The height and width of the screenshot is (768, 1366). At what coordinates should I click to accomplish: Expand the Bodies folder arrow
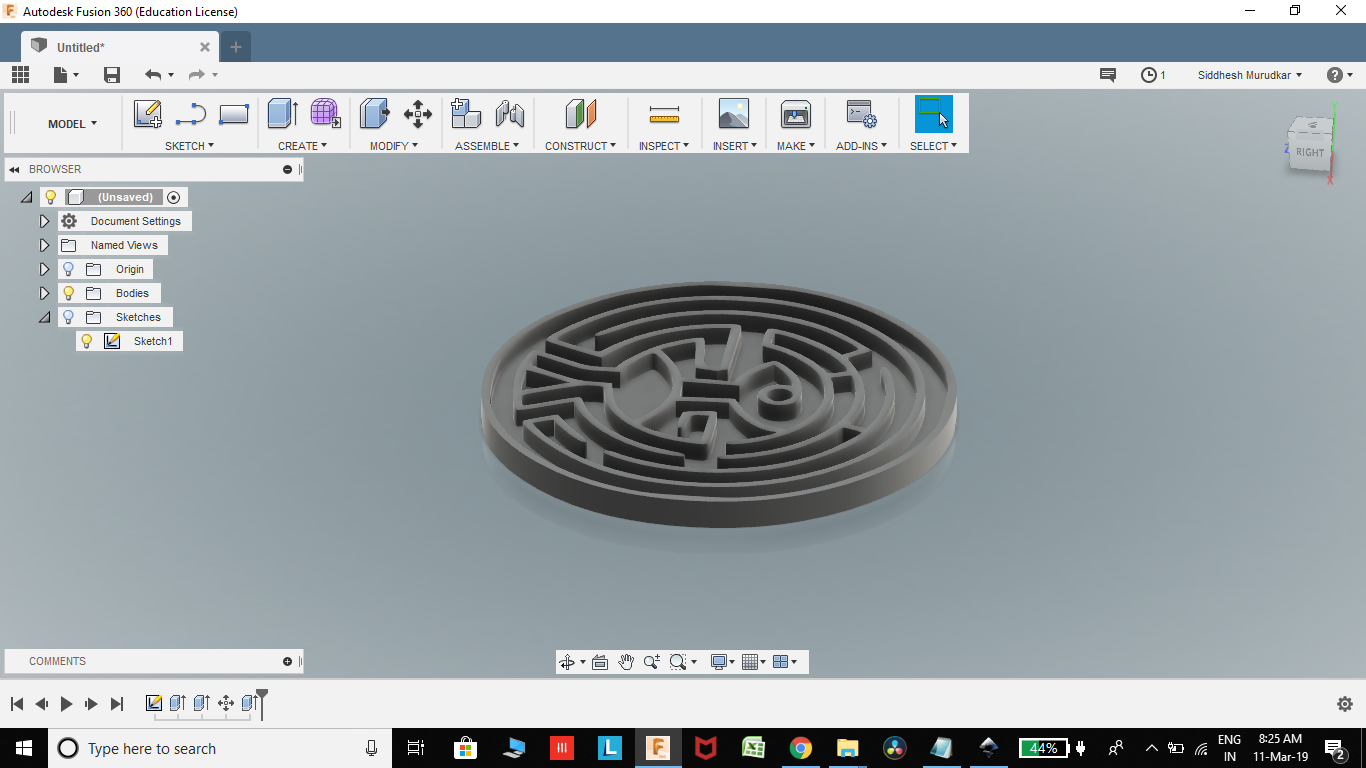tap(44, 293)
